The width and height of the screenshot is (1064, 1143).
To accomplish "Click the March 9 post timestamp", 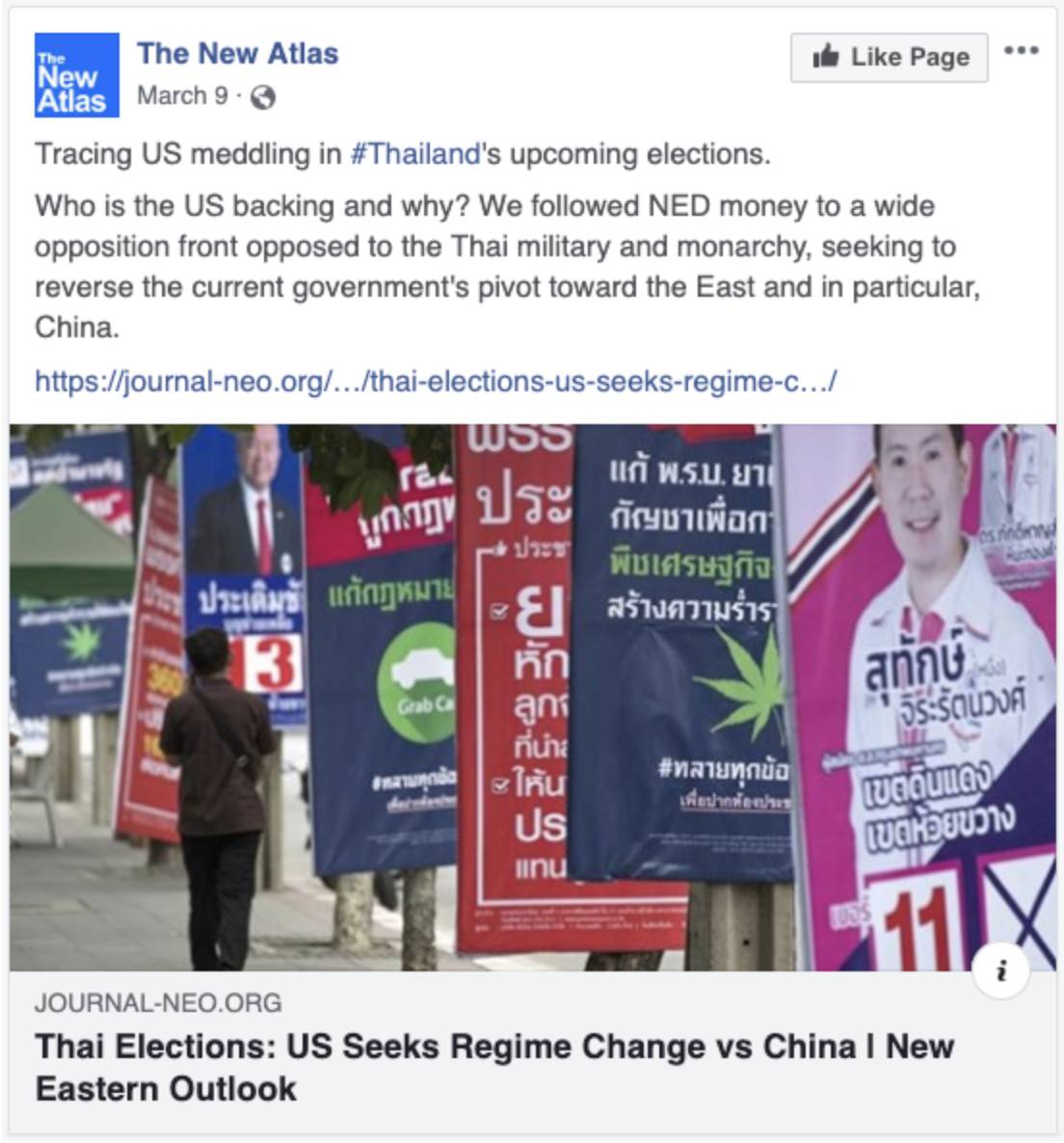I will 182,95.
